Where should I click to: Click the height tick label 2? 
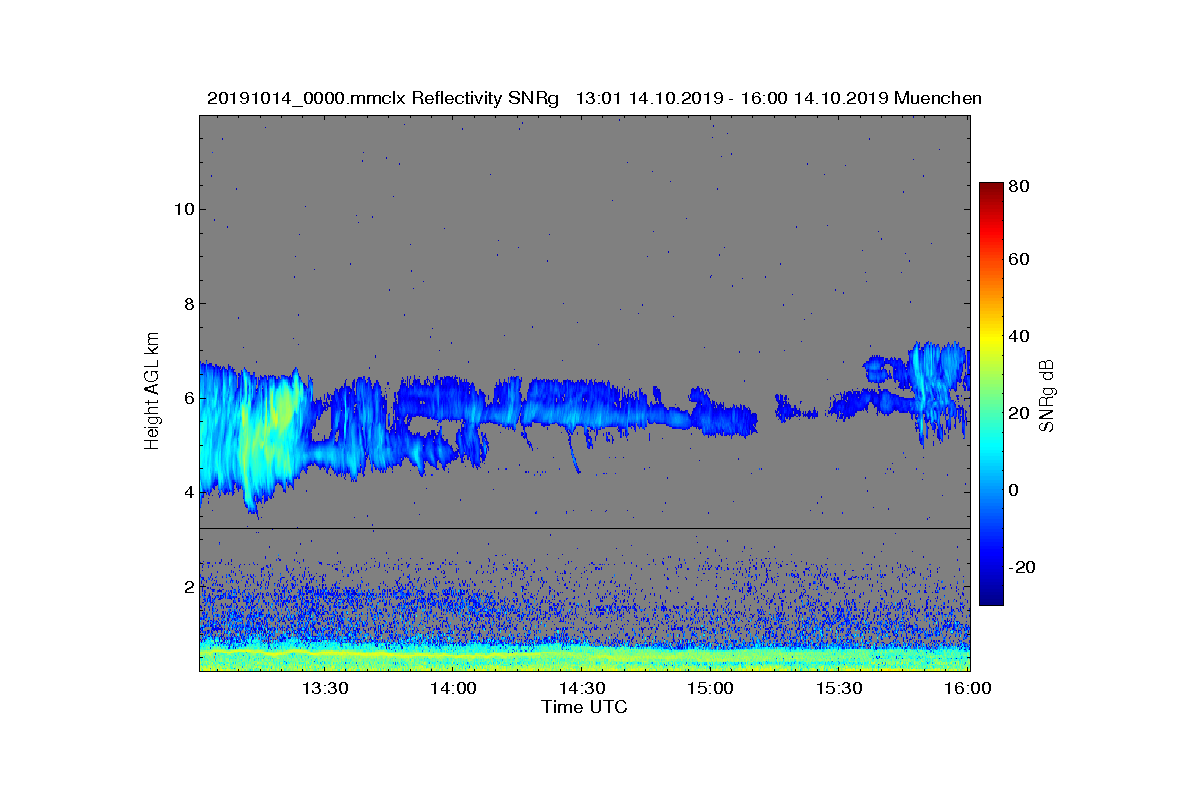click(187, 586)
